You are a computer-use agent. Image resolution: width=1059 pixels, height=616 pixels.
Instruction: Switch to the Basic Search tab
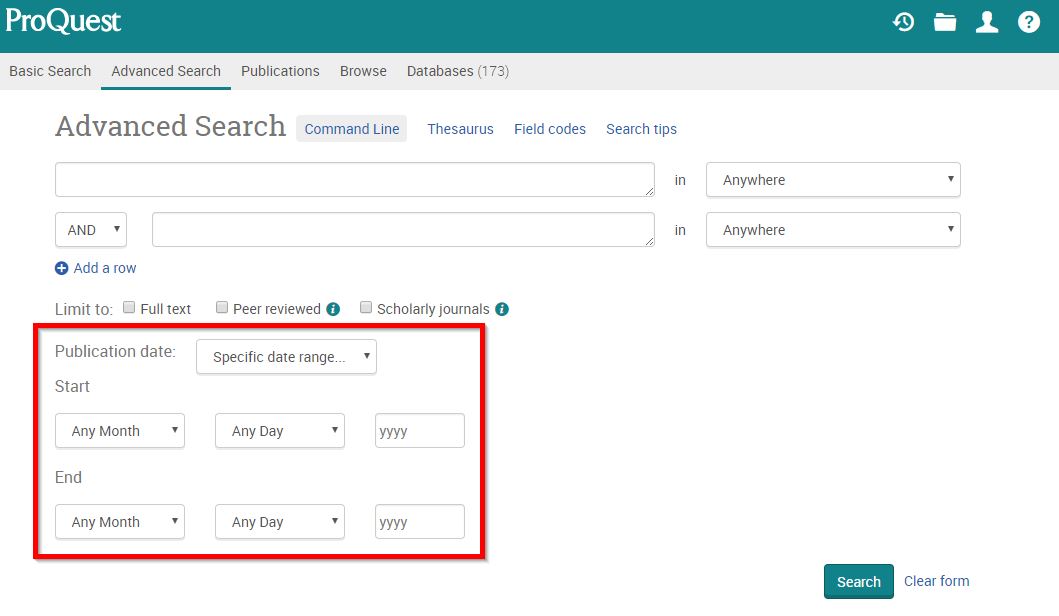point(50,71)
